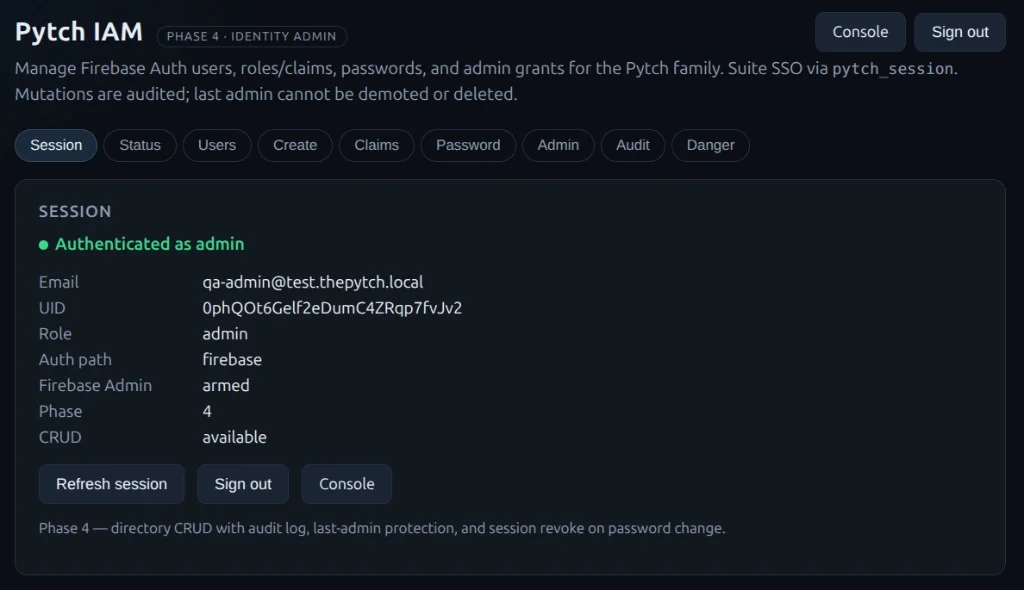The height and width of the screenshot is (590, 1024).
Task: Click Sign out inside the session panel
Action: point(243,484)
